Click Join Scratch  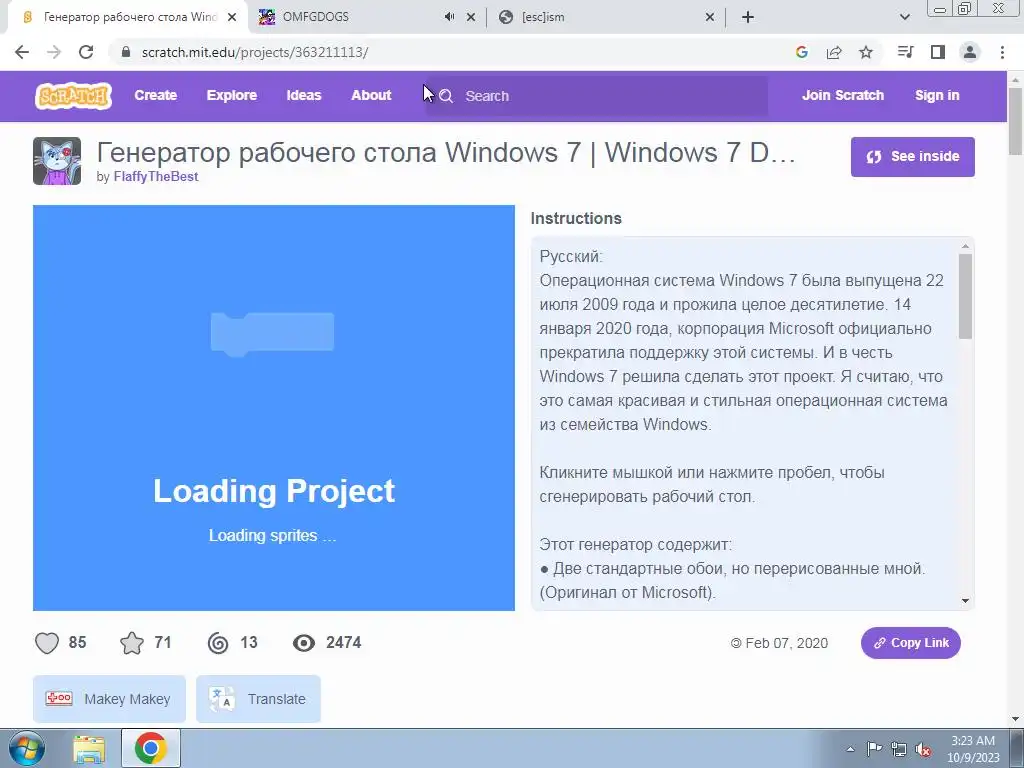[842, 95]
